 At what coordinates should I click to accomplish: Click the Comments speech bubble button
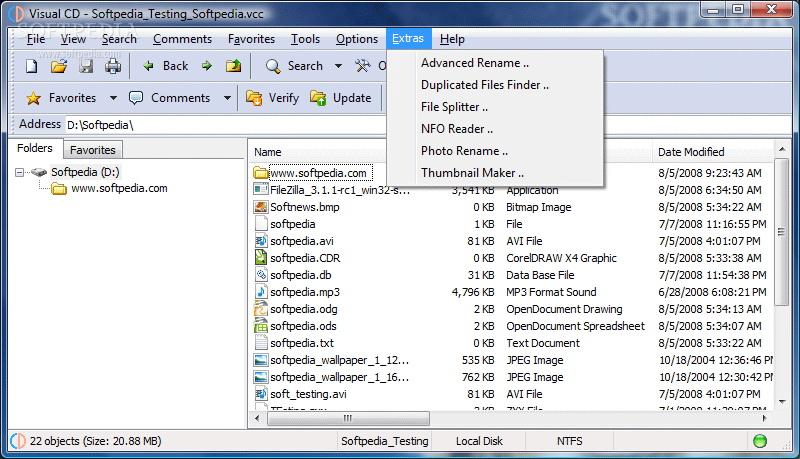169,98
